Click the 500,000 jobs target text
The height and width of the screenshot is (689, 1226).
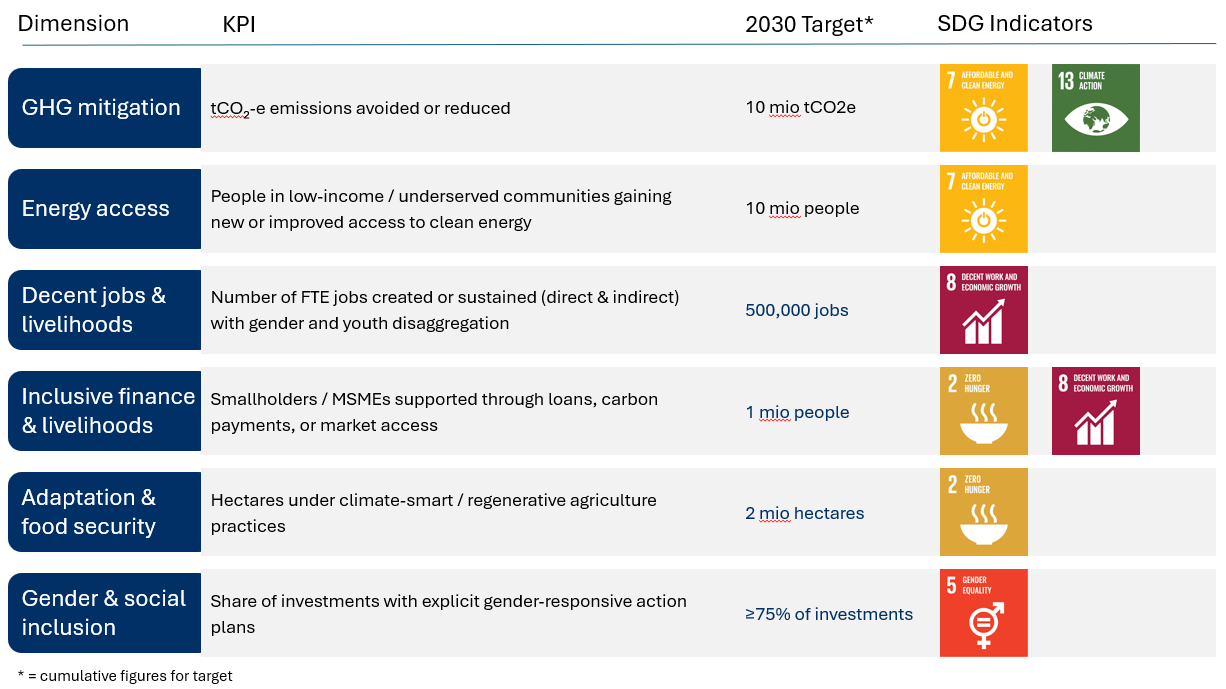point(796,310)
